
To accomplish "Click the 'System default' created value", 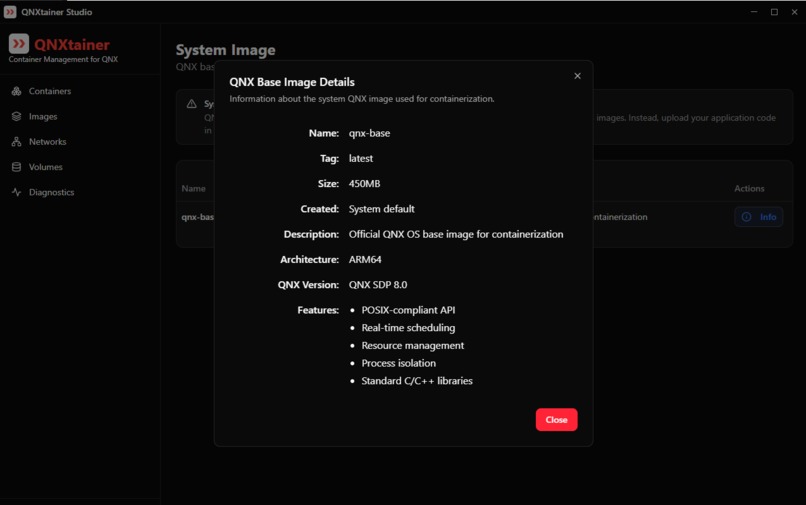I will 381,209.
